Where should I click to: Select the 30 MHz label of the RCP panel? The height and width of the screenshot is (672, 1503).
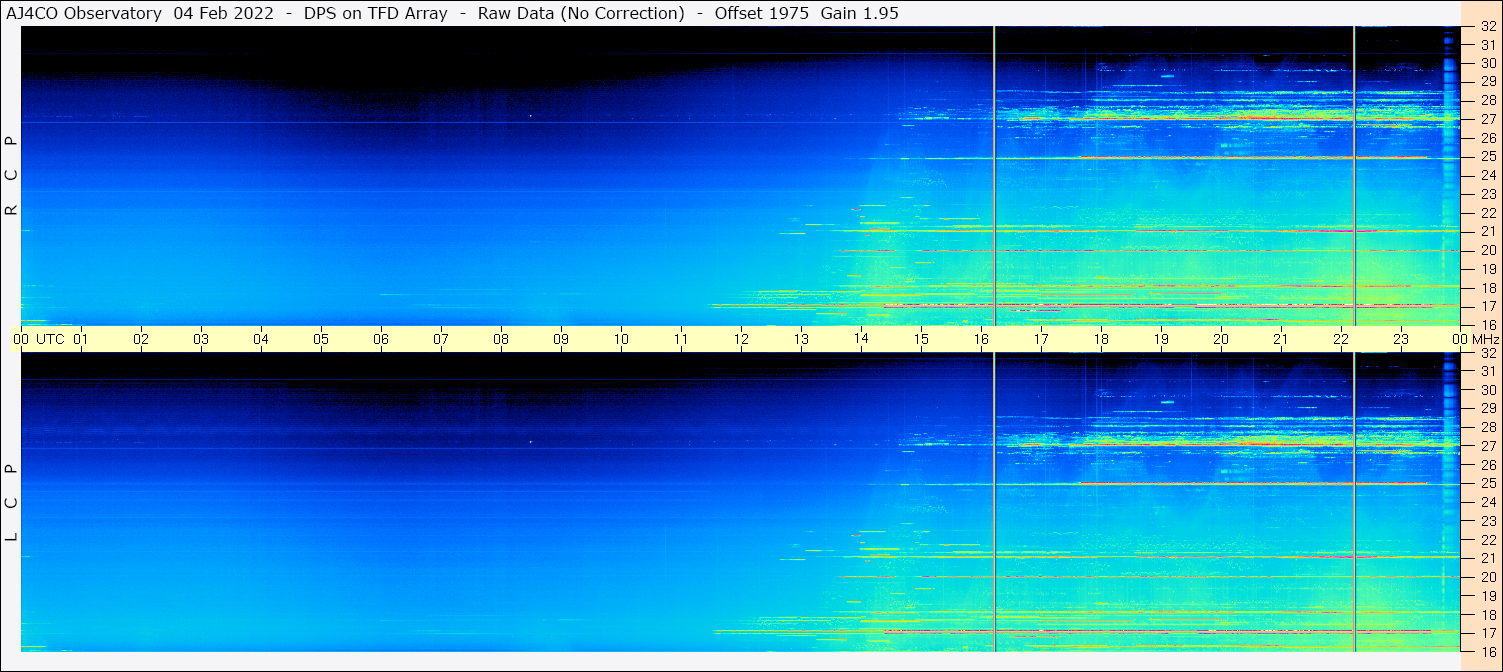1488,63
